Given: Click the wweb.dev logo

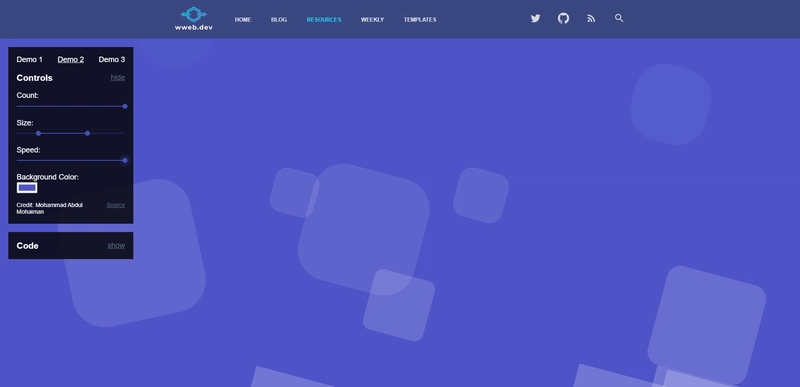Looking at the screenshot, I should point(193,19).
